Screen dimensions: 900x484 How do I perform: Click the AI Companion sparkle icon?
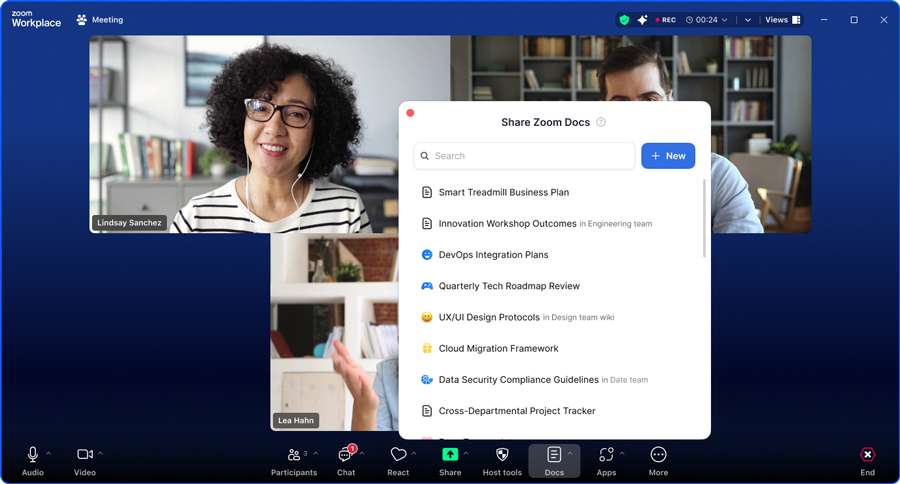coord(642,20)
